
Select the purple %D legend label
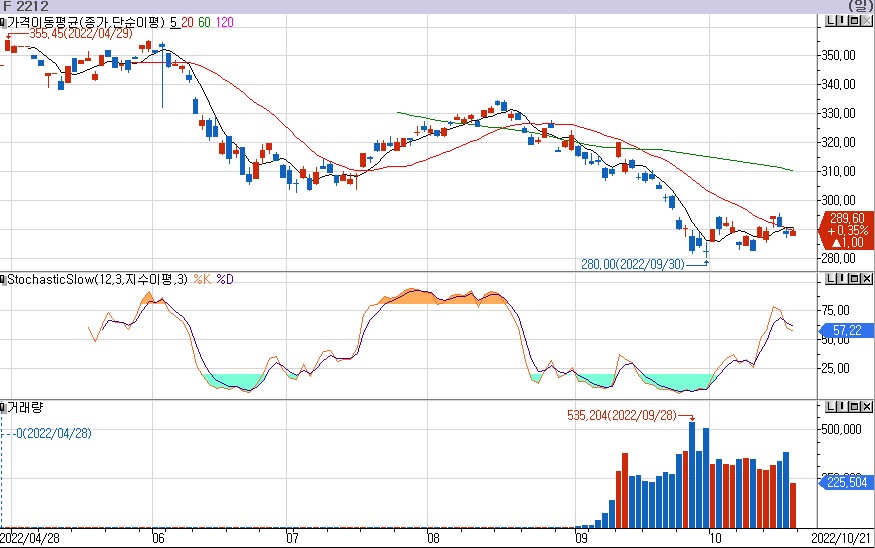point(225,279)
